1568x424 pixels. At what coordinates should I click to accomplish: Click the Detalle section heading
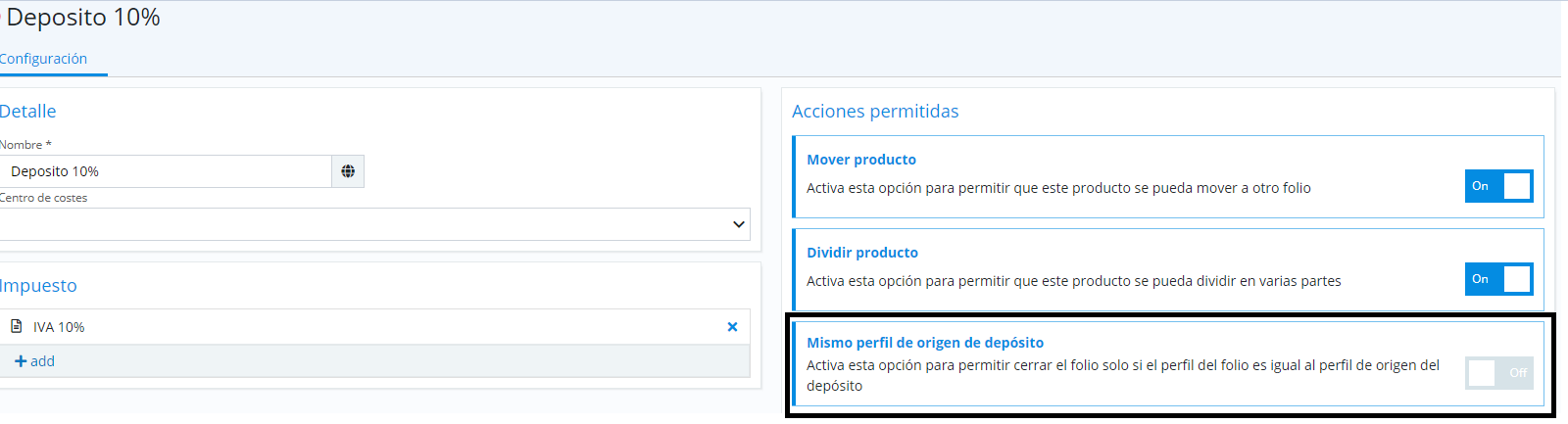click(27, 112)
